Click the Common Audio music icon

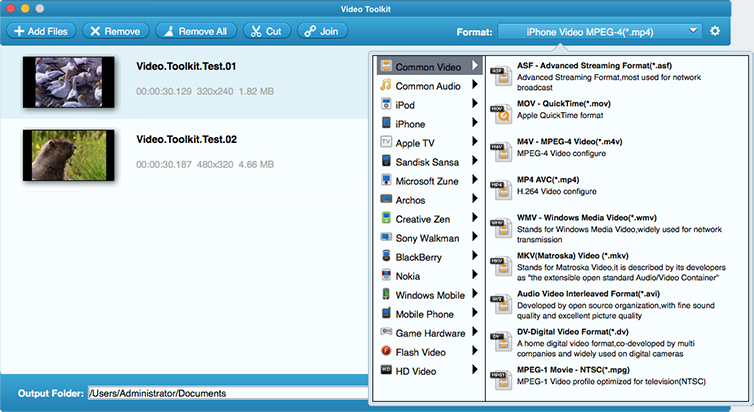click(x=386, y=86)
